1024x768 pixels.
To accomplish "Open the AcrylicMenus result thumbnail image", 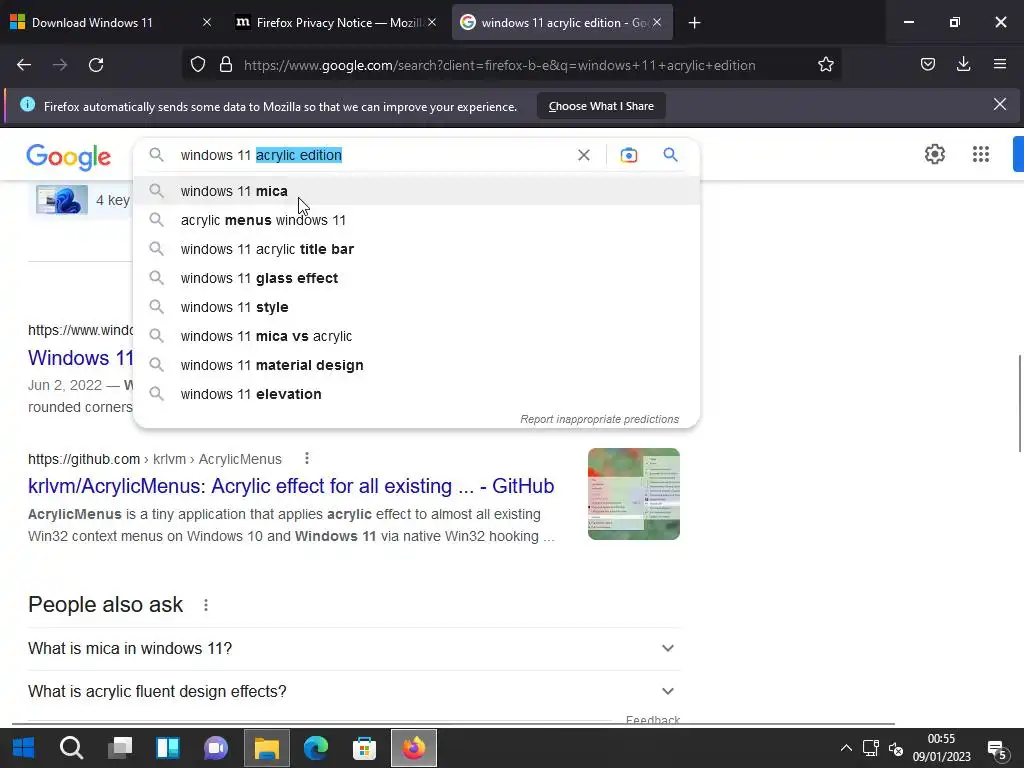I will [633, 494].
